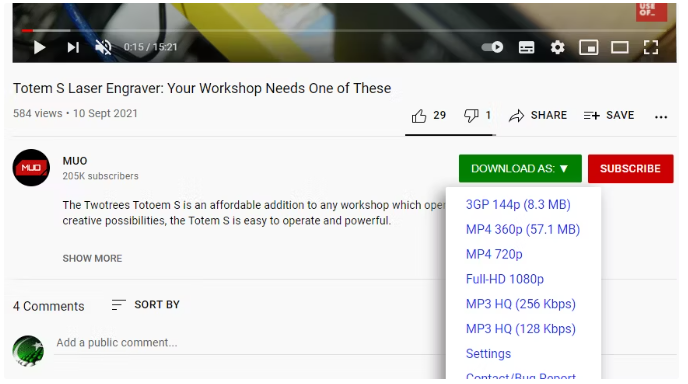Click the 205K subscribers text
Image resolution: width=688 pixels, height=384 pixels.
coord(100,176)
